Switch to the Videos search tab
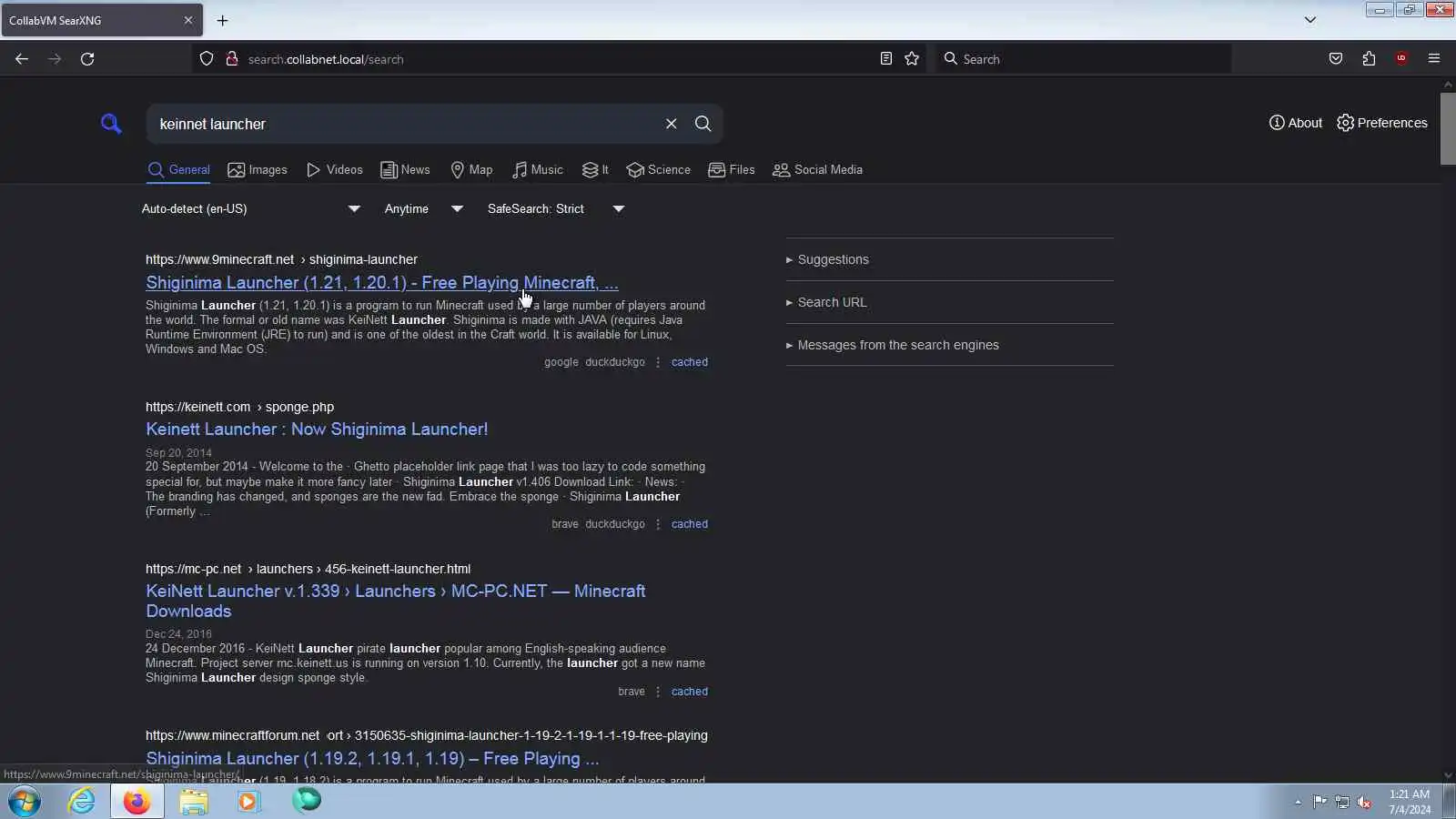This screenshot has height=819, width=1456. click(x=334, y=170)
